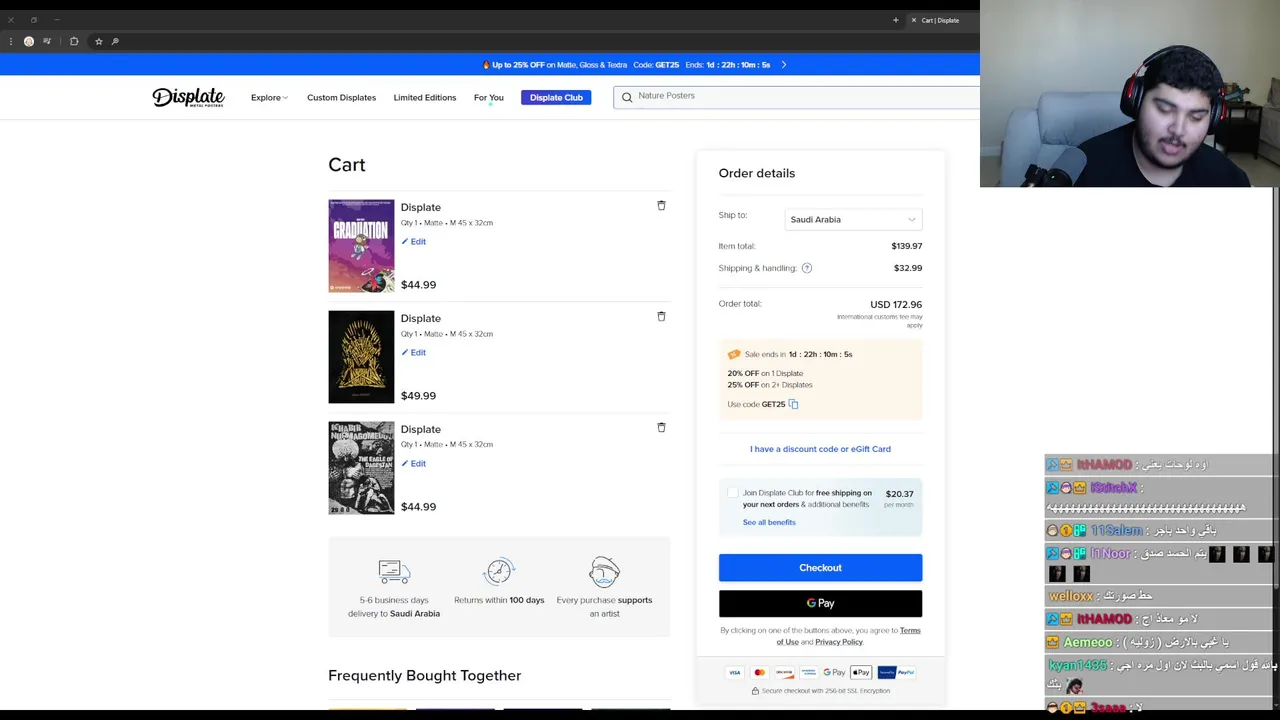Close the Cart | Displate browser tab
Screen dimensions: 1280x720
(913, 20)
